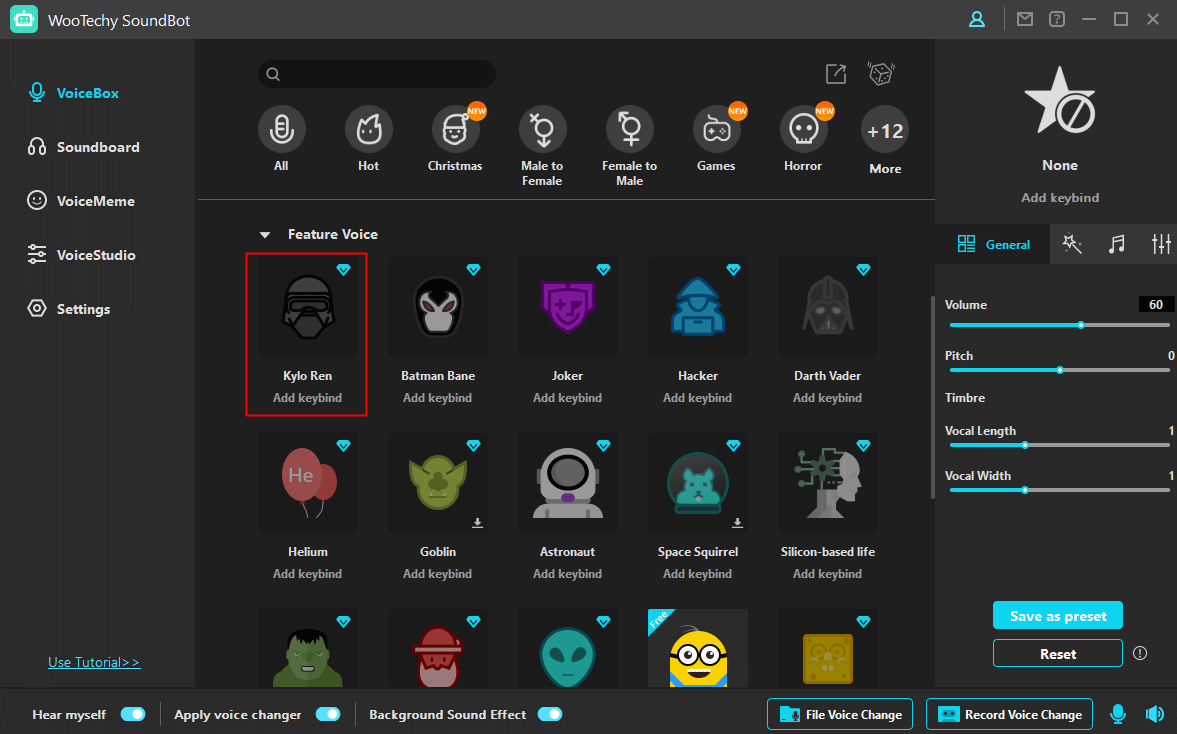Screen dimensions: 1177x734
Task: Click the Save as preset button
Action: pyautogui.click(x=1057, y=615)
